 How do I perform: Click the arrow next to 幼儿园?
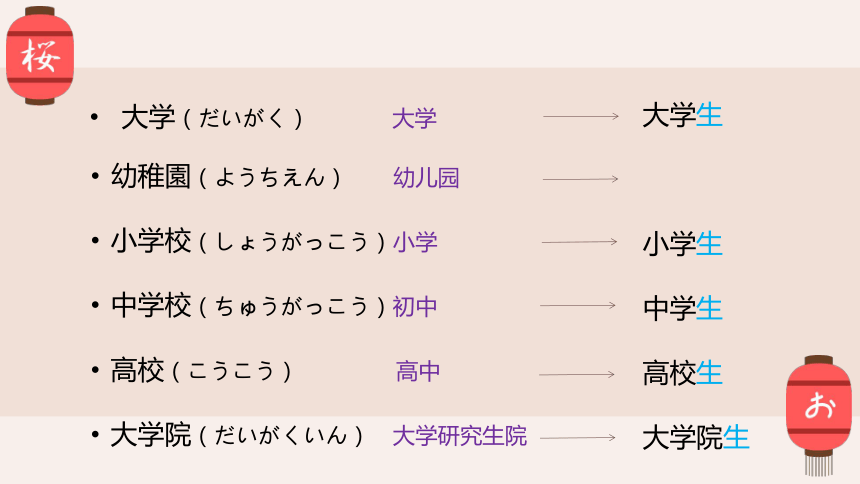580,179
